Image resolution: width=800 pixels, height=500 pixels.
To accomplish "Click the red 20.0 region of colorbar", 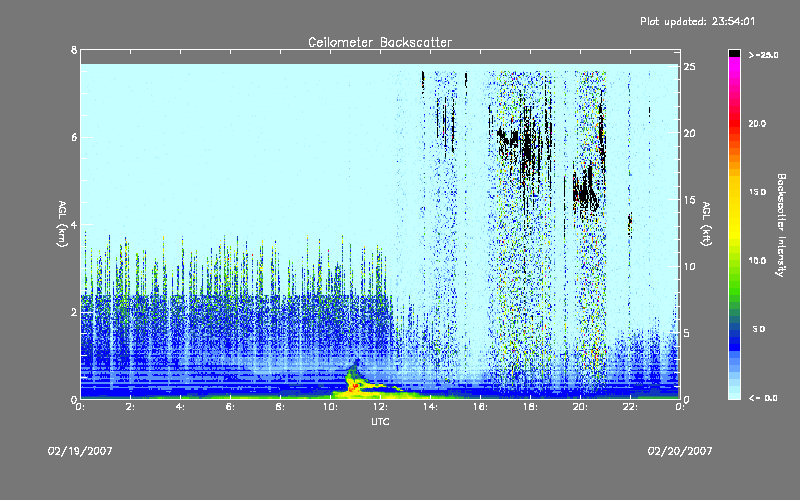I will [734, 124].
